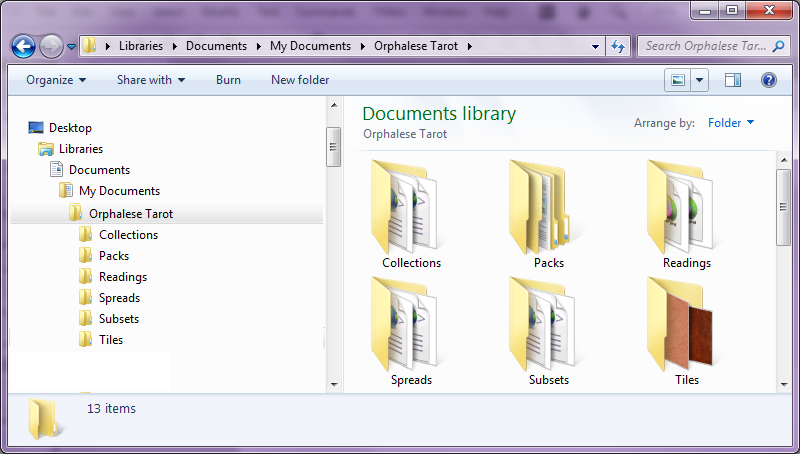Go to My Documents in the address bar
The height and width of the screenshot is (454, 800).
310,46
